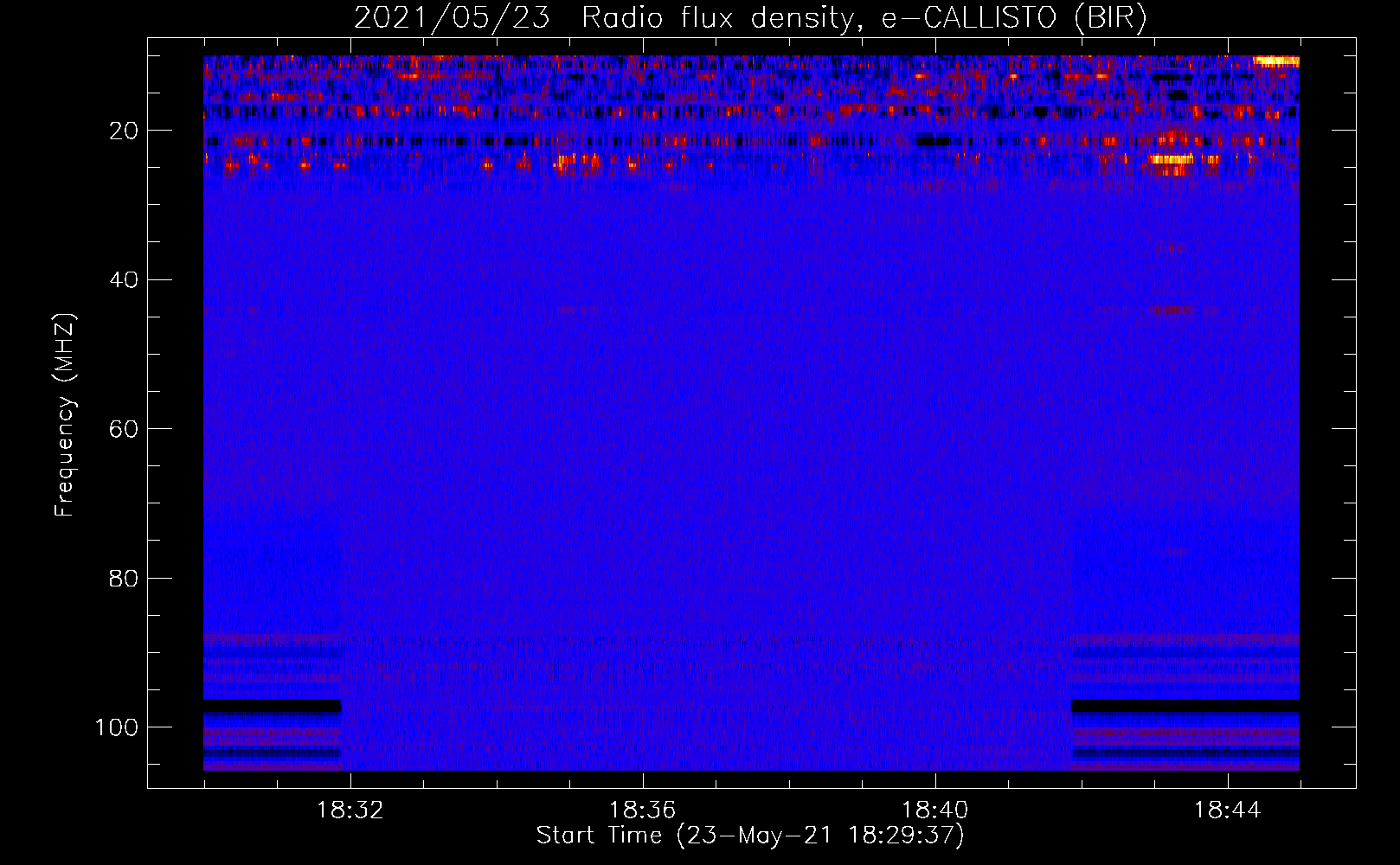Image resolution: width=1400 pixels, height=865 pixels.
Task: Click the 20 MHz frequency tick label
Action: click(124, 131)
